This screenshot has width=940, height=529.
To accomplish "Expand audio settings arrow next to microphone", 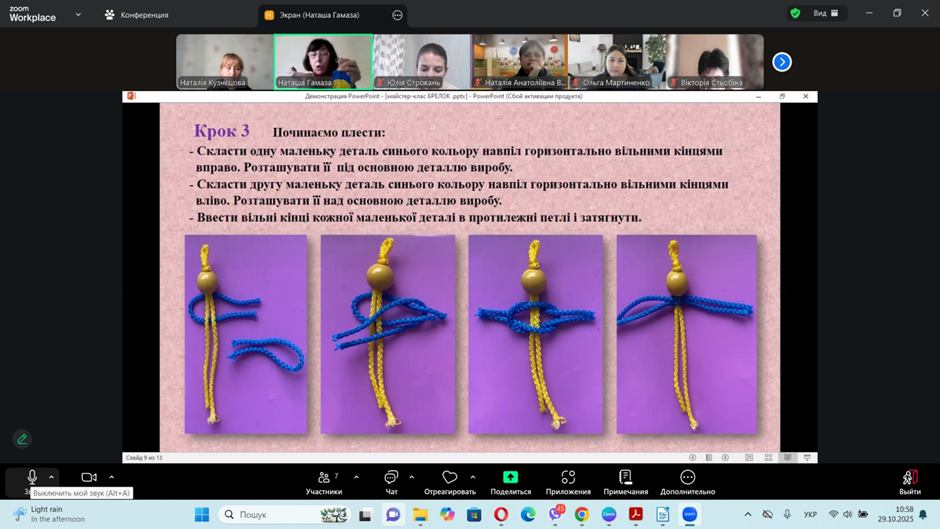I will 52,477.
